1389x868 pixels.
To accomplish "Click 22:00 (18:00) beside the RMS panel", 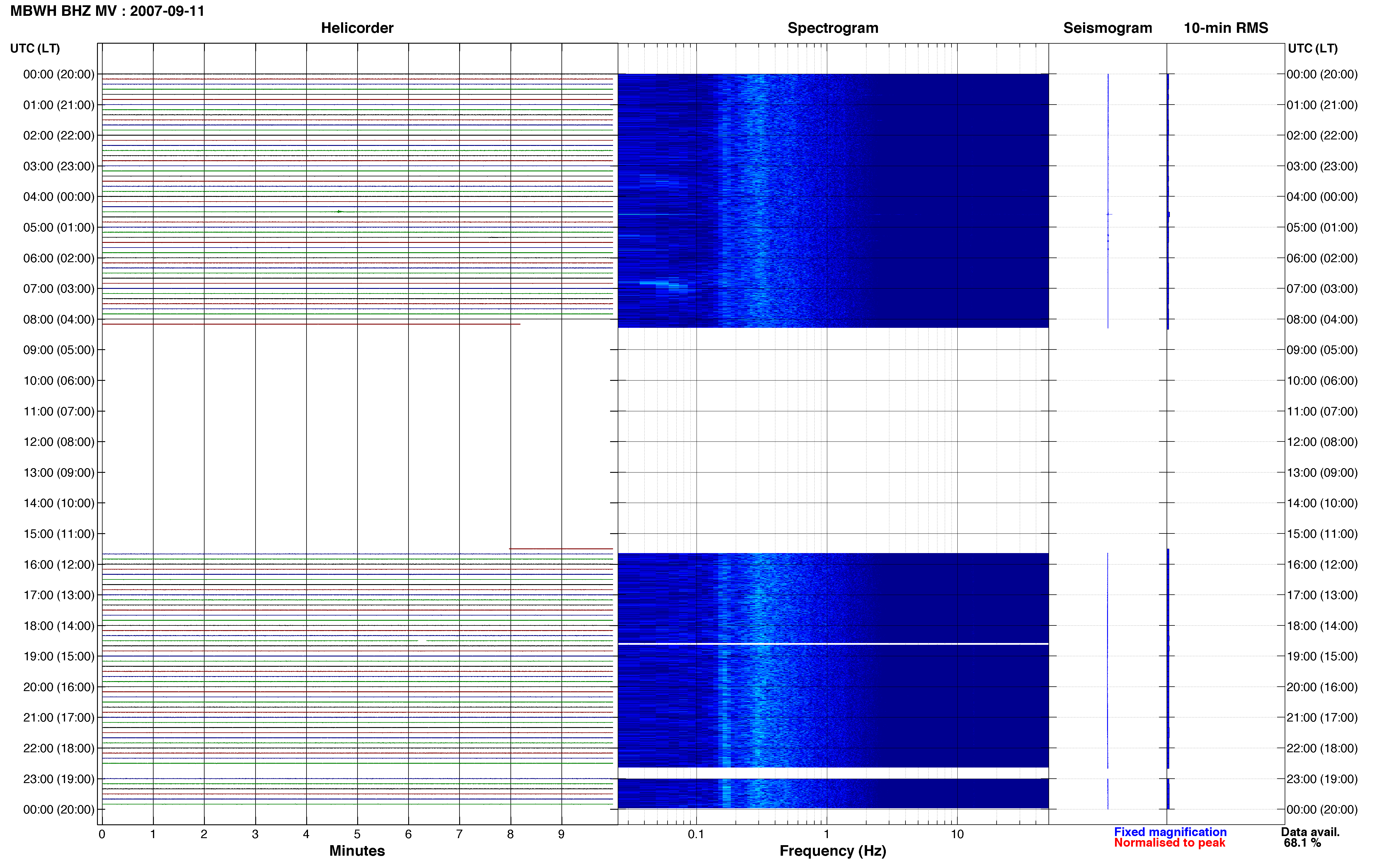I will point(1322,748).
